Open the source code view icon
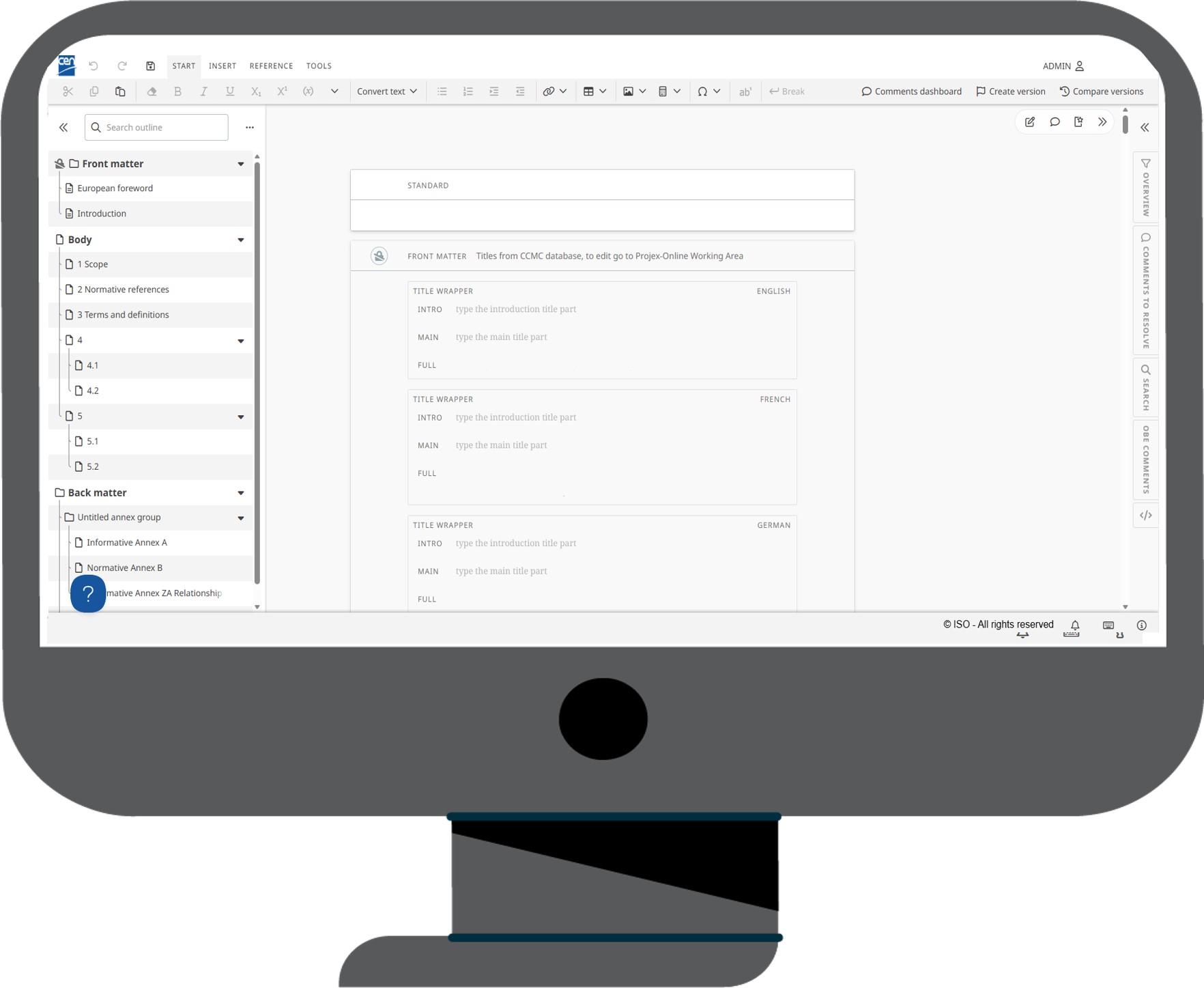The height and width of the screenshot is (988, 1204). coord(1146,516)
